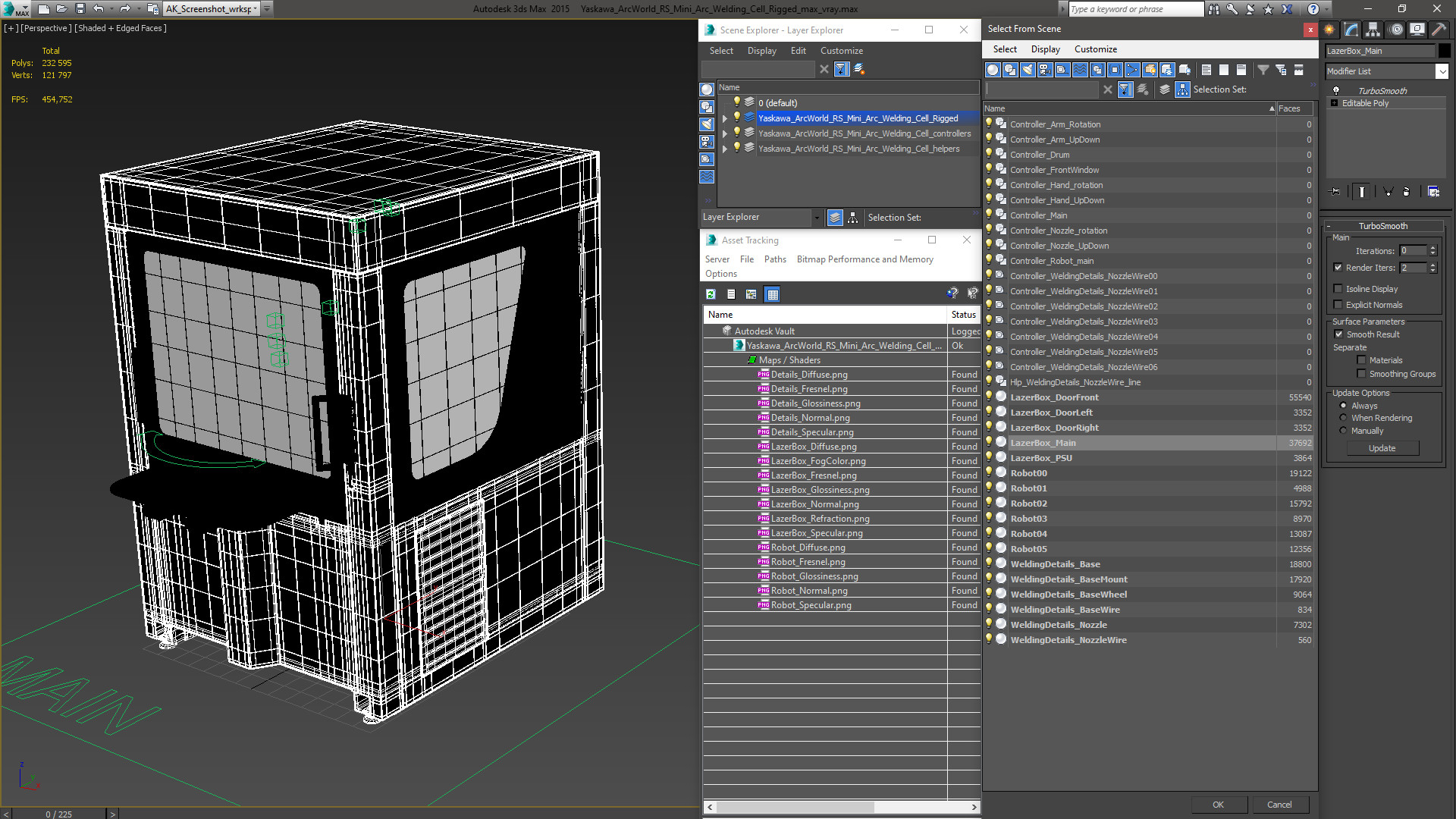
Task: Click the Save file icon in top toolbar
Action: tap(80, 9)
